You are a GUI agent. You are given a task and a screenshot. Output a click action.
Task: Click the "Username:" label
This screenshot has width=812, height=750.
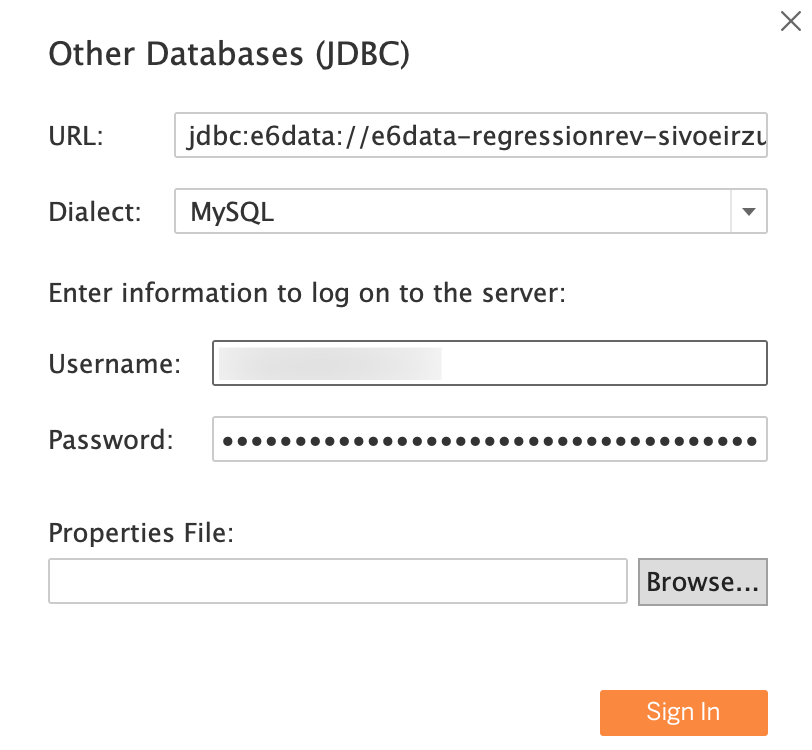pyautogui.click(x=114, y=364)
